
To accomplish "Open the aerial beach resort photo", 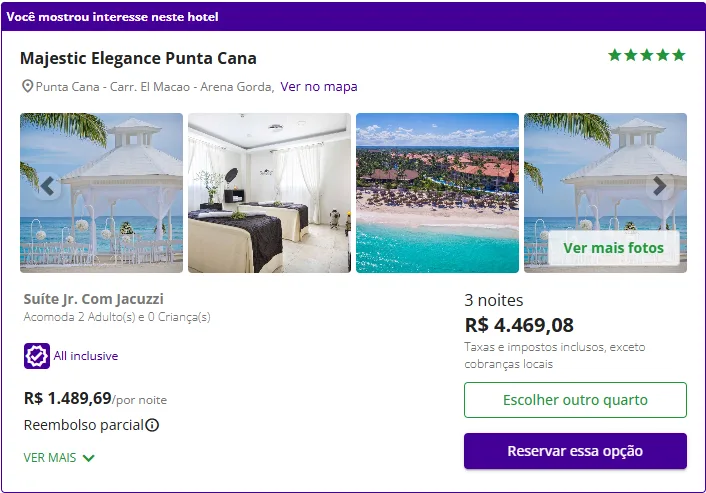I will [x=437, y=193].
